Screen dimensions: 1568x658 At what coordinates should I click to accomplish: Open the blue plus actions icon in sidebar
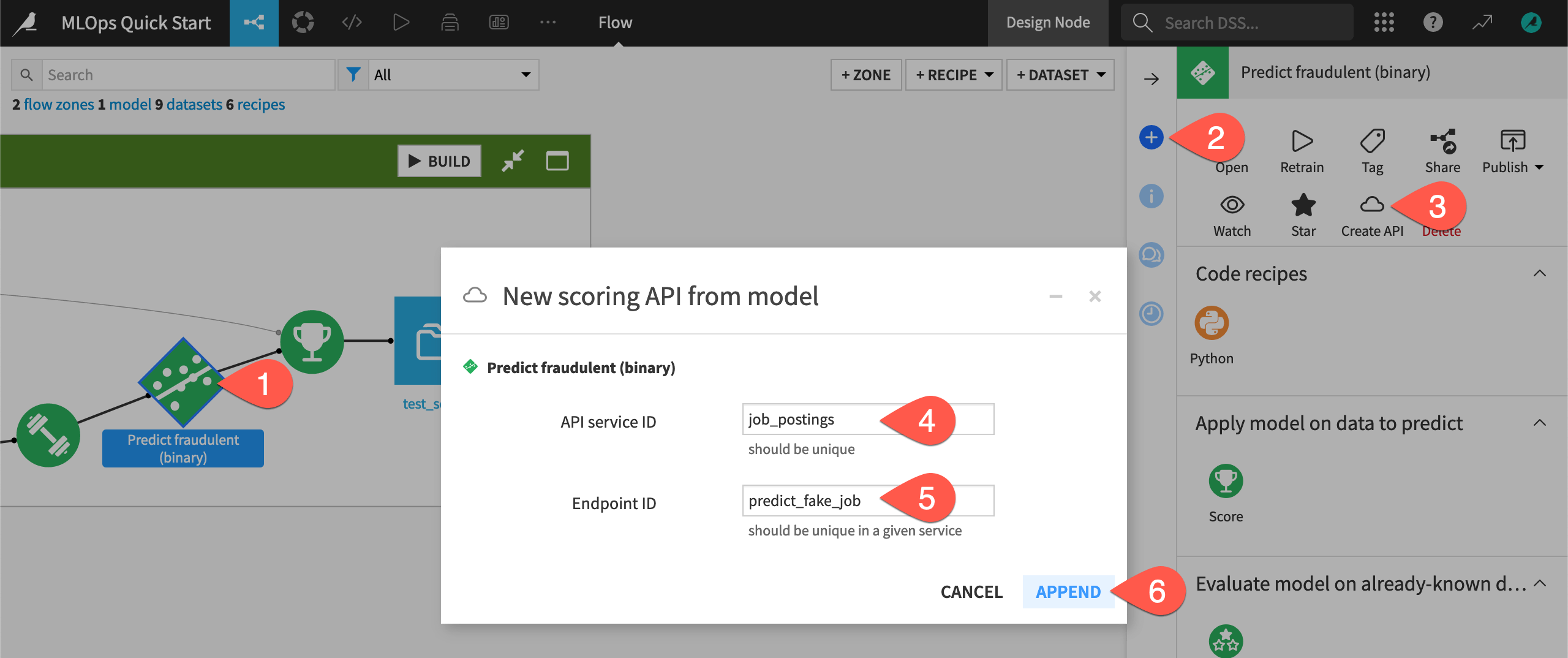pyautogui.click(x=1152, y=138)
